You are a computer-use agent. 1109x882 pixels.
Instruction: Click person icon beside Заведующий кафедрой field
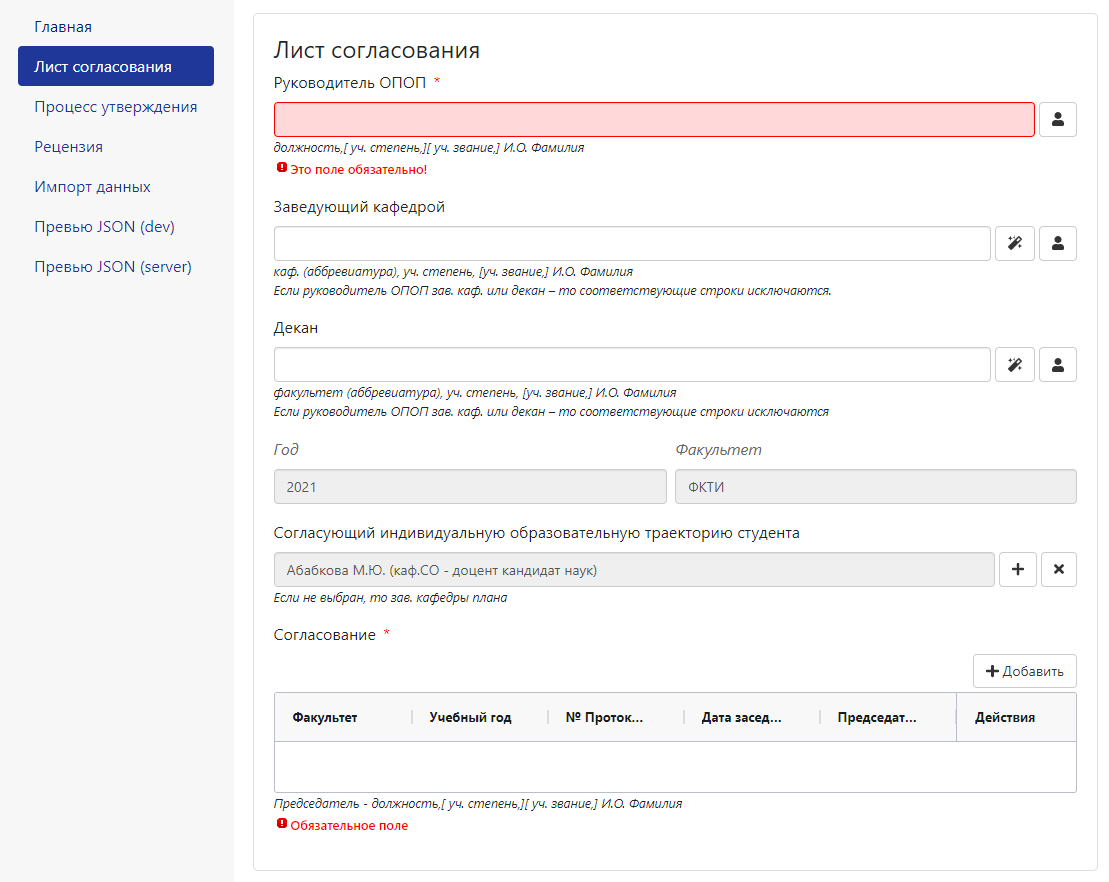(x=1057, y=243)
